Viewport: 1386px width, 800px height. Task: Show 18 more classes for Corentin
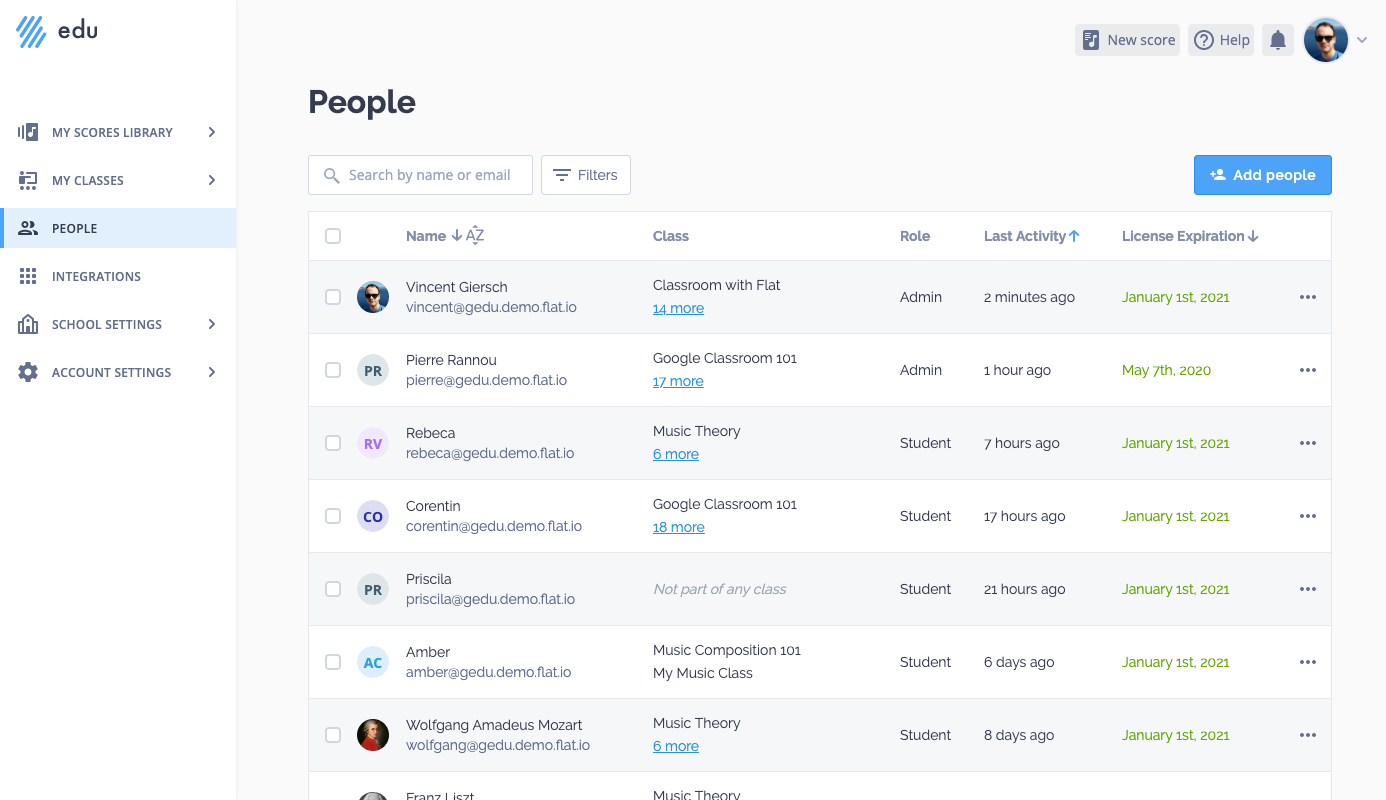click(x=679, y=527)
